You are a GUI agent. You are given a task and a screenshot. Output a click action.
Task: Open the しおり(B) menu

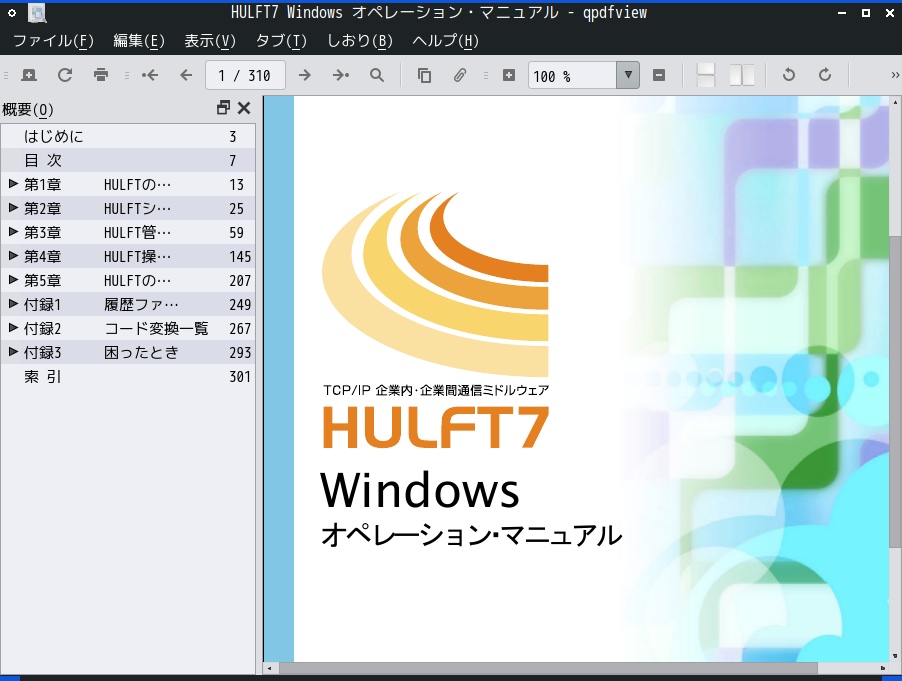click(360, 41)
